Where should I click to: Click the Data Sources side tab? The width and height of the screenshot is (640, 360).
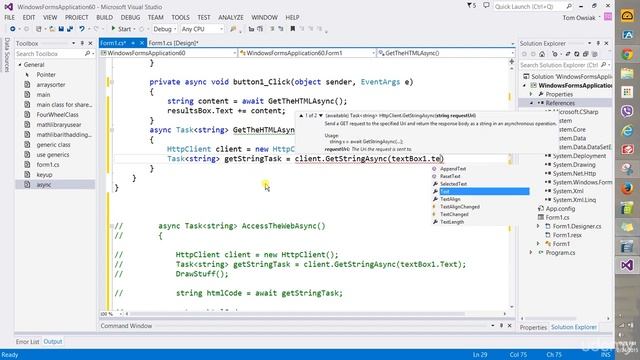(7, 55)
